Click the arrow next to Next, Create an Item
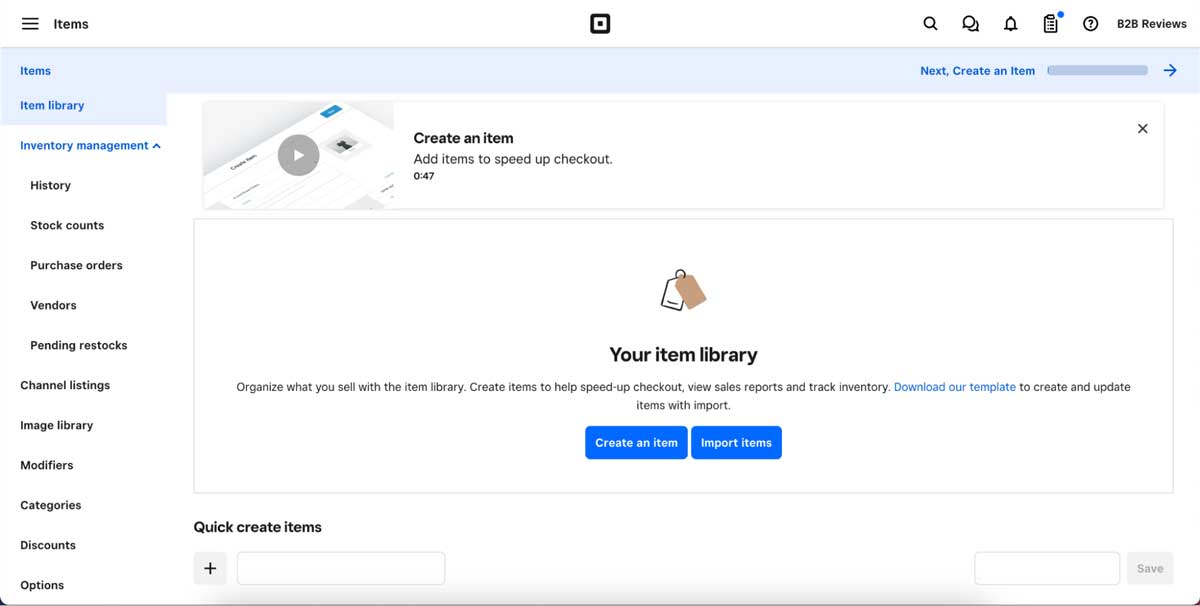The width and height of the screenshot is (1200, 606). 1170,70
